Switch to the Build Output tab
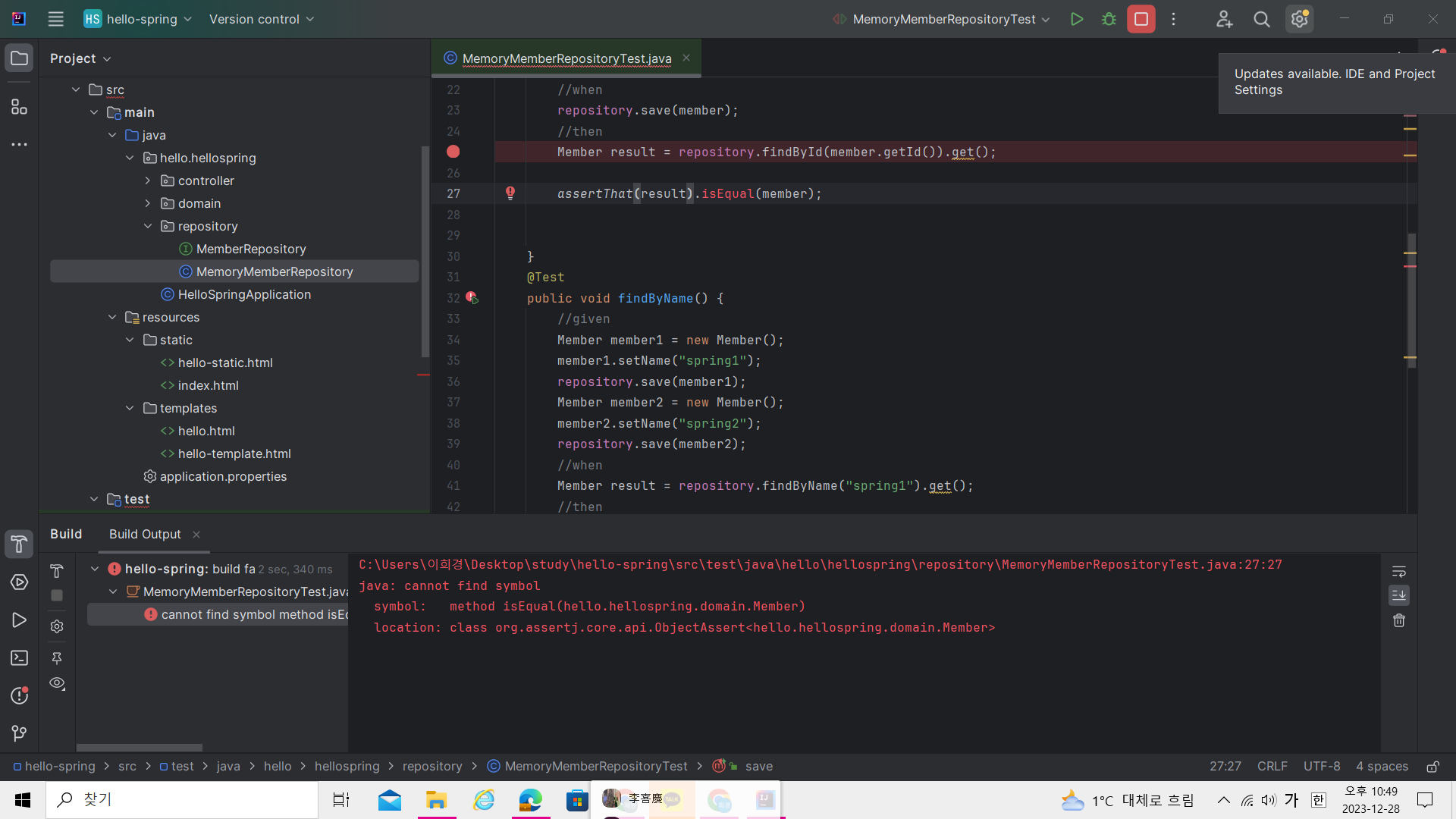This screenshot has height=819, width=1456. [x=145, y=535]
